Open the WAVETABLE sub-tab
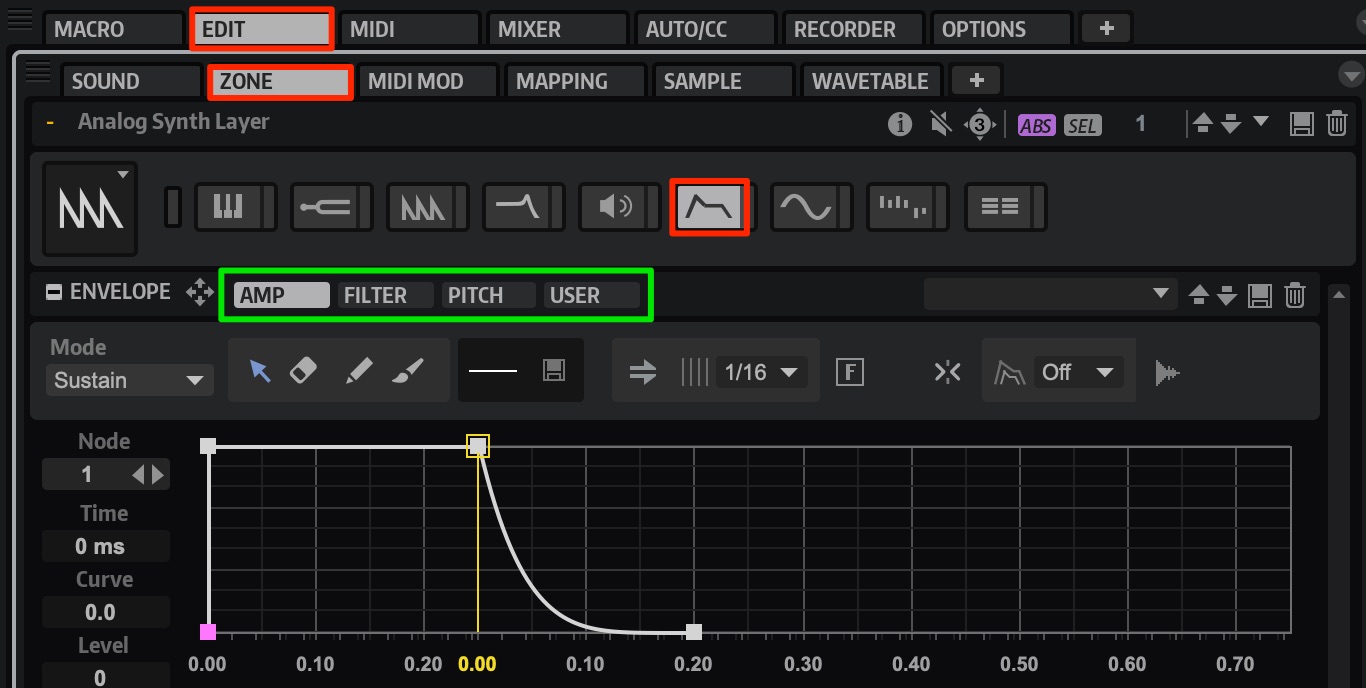This screenshot has width=1366, height=688. tap(872, 81)
